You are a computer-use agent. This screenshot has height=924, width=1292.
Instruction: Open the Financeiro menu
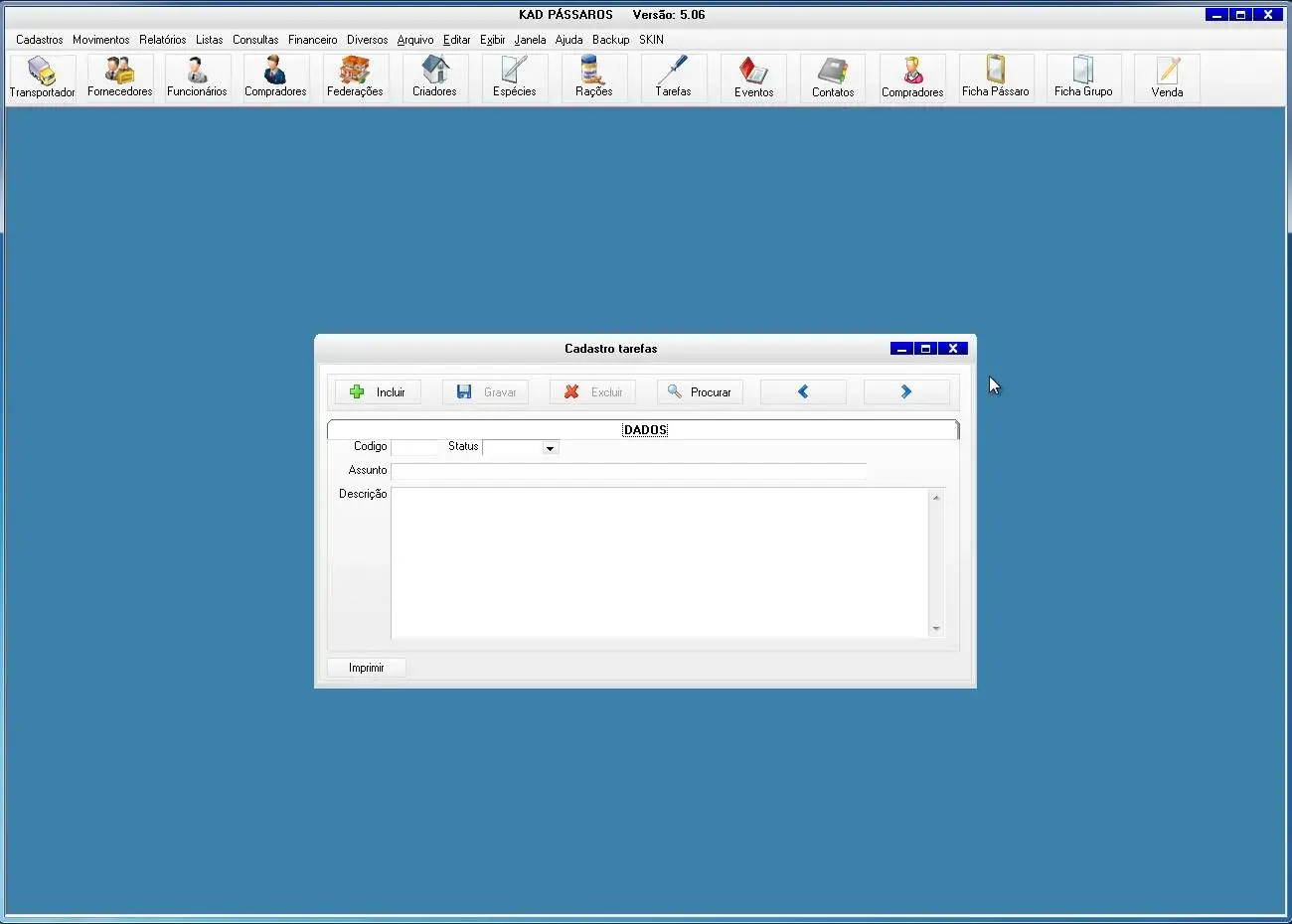pyautogui.click(x=312, y=40)
